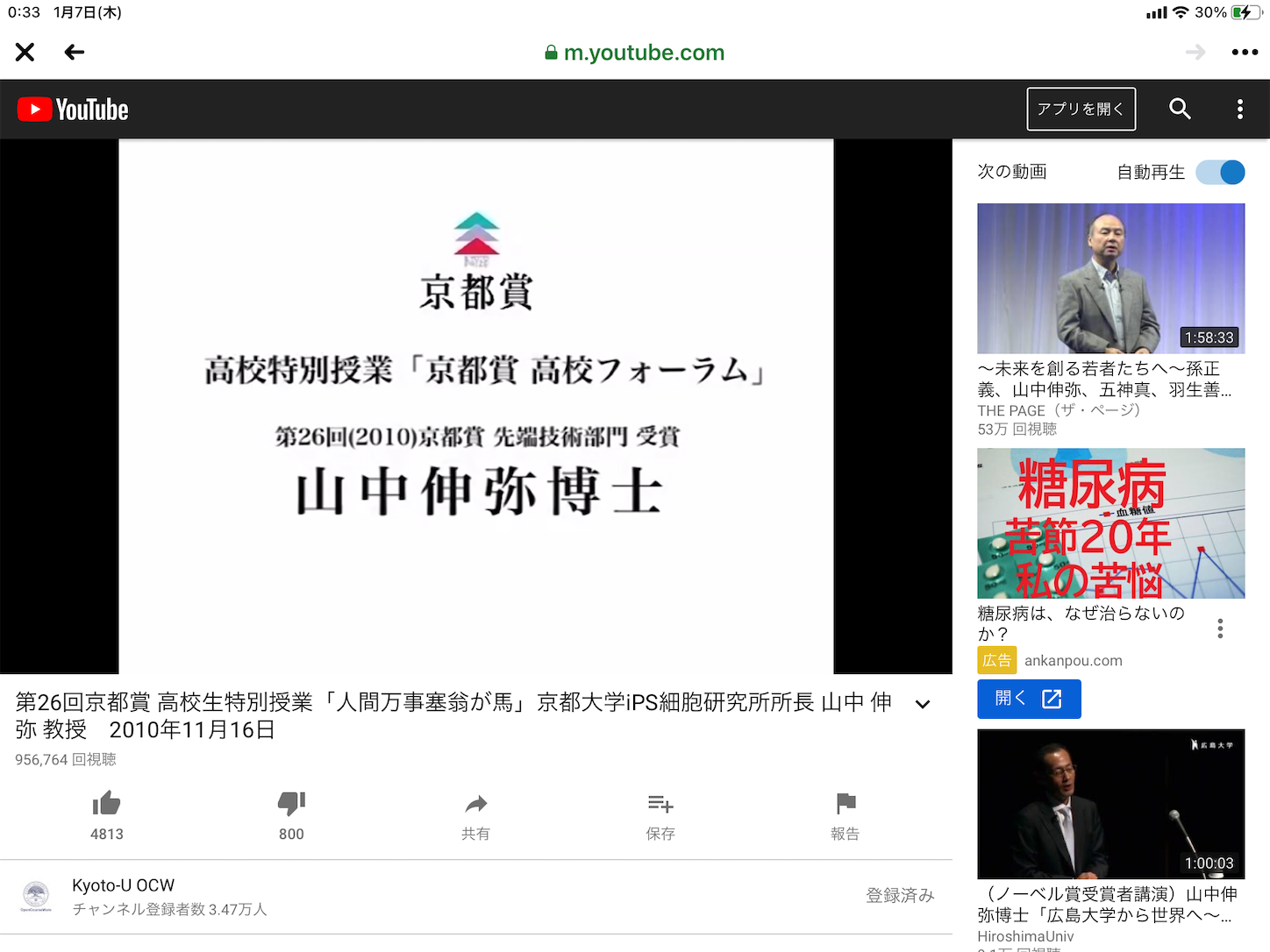The width and height of the screenshot is (1270, 952).
Task: Play the Kyoto Prize video in player
Action: [476, 406]
